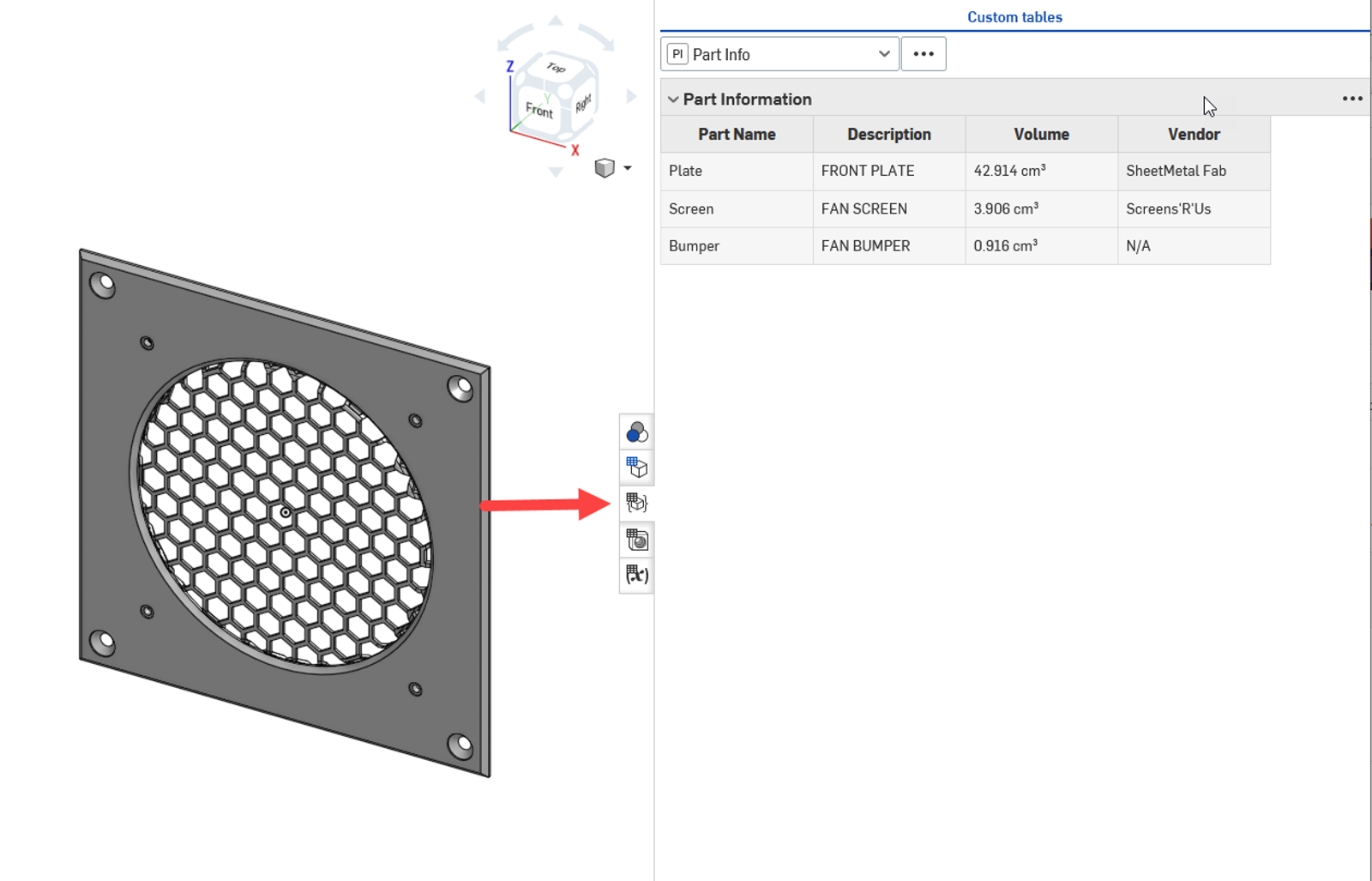The height and width of the screenshot is (881, 1372).
Task: Open the Appearance panel icon
Action: click(x=636, y=432)
